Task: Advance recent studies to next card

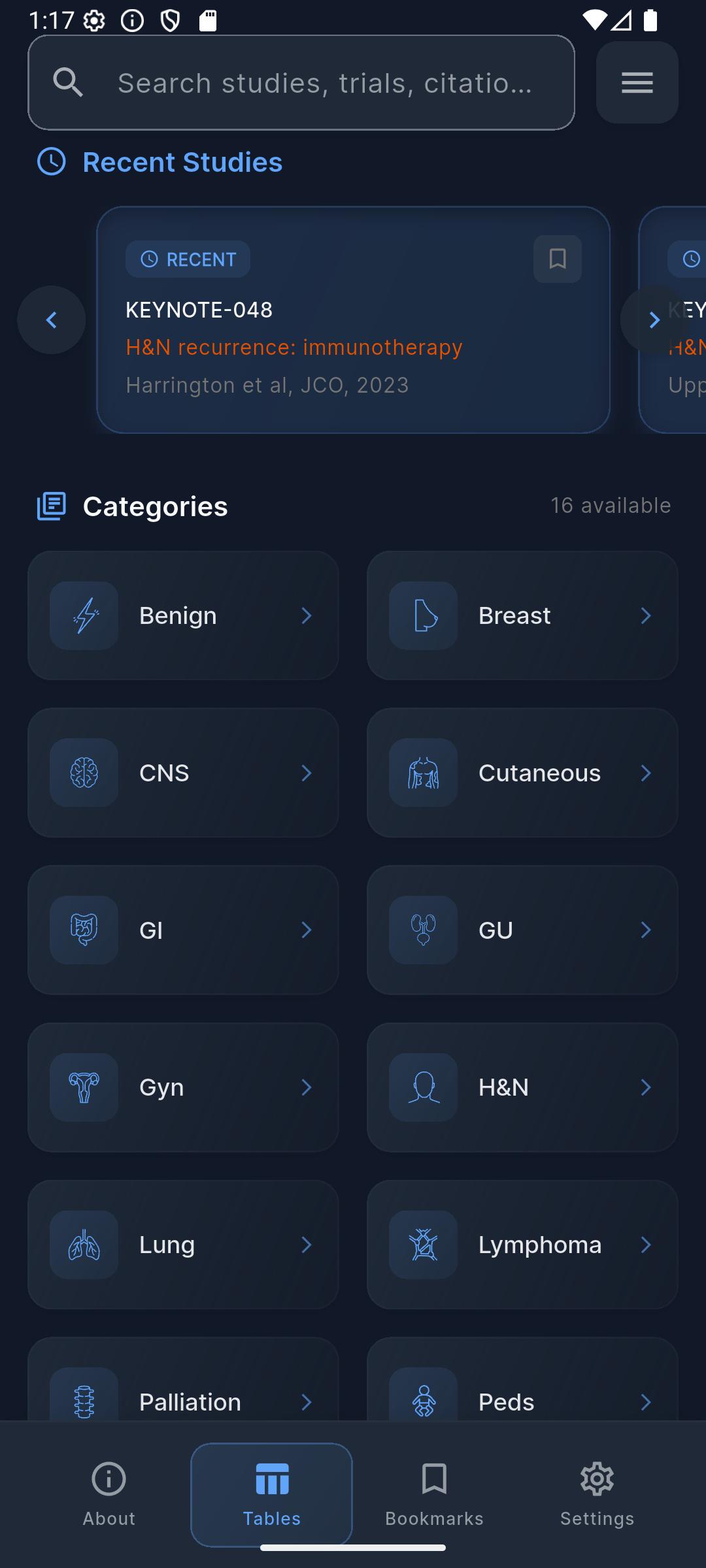Action: [x=654, y=320]
